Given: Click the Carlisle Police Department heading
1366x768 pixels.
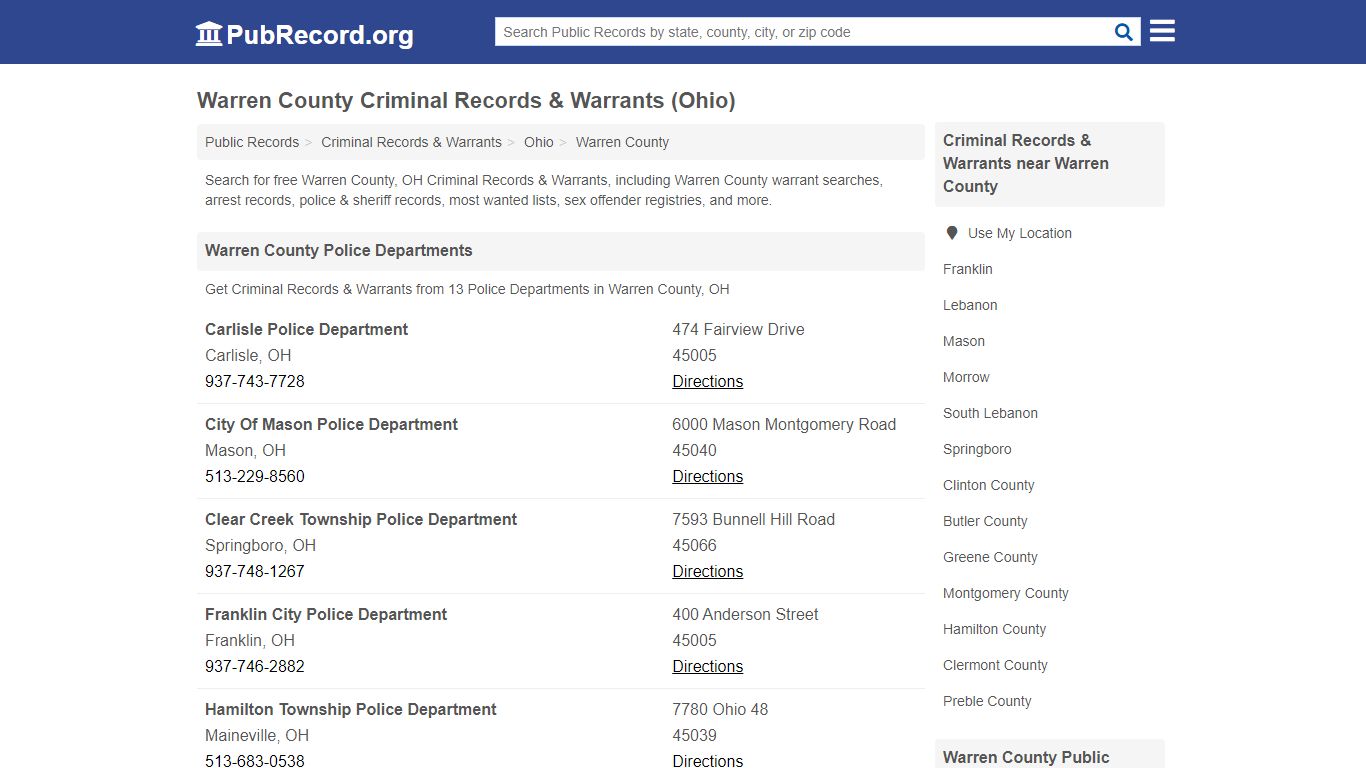Looking at the screenshot, I should [306, 329].
